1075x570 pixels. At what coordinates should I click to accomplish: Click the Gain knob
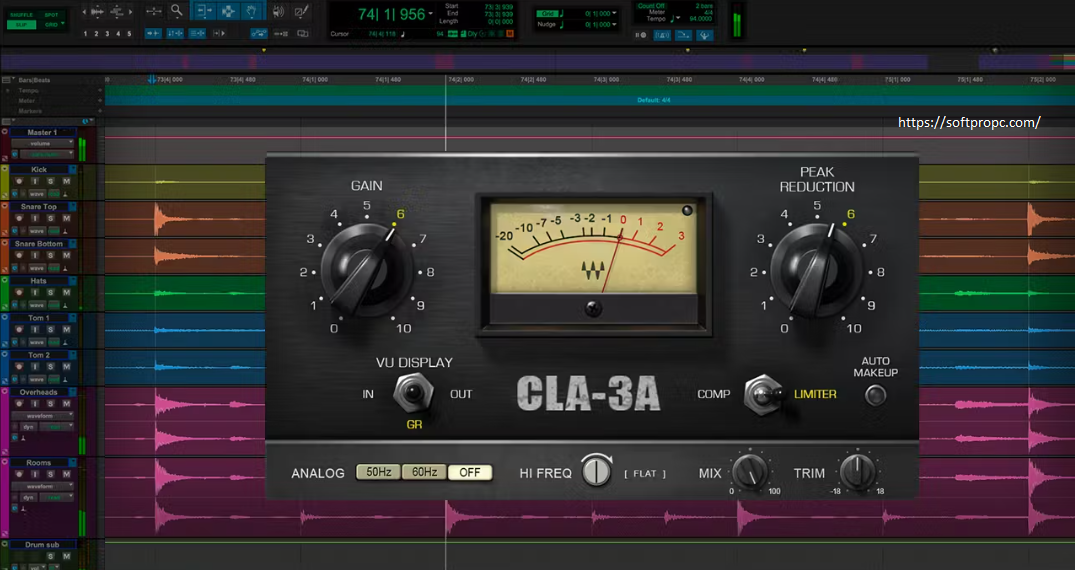(x=368, y=269)
